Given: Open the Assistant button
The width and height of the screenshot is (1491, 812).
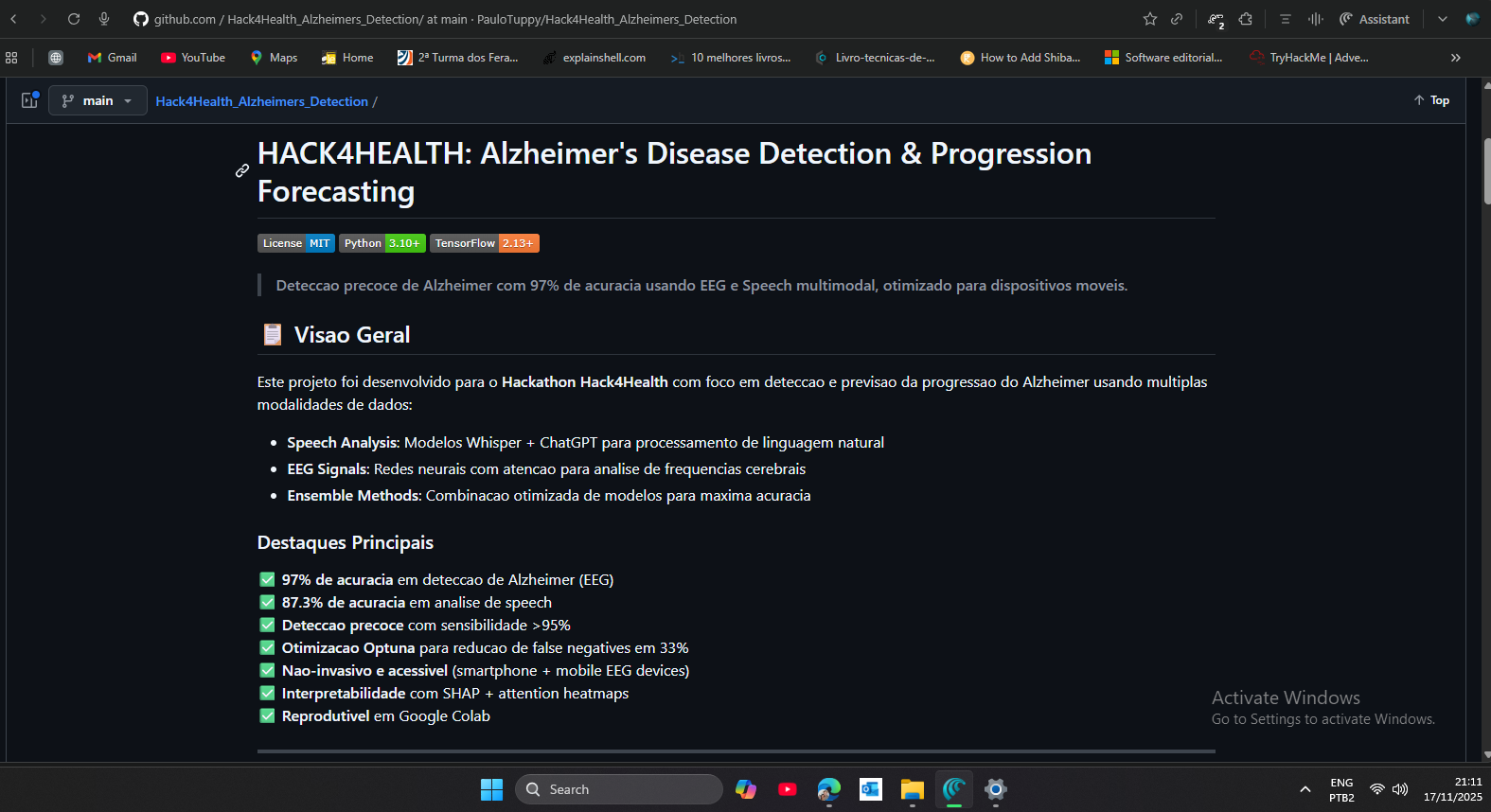Looking at the screenshot, I should click(x=1375, y=19).
